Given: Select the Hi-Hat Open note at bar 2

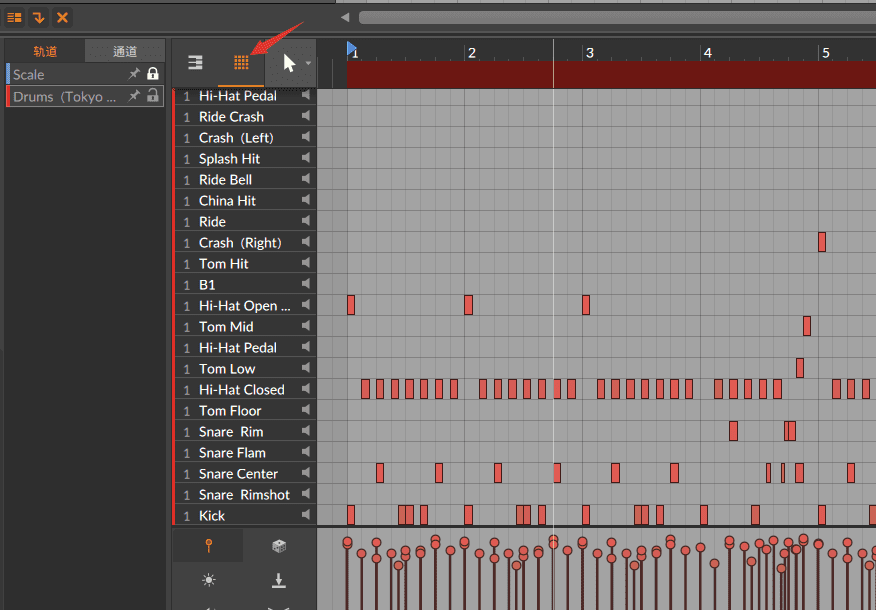Looking at the screenshot, I should (469, 305).
